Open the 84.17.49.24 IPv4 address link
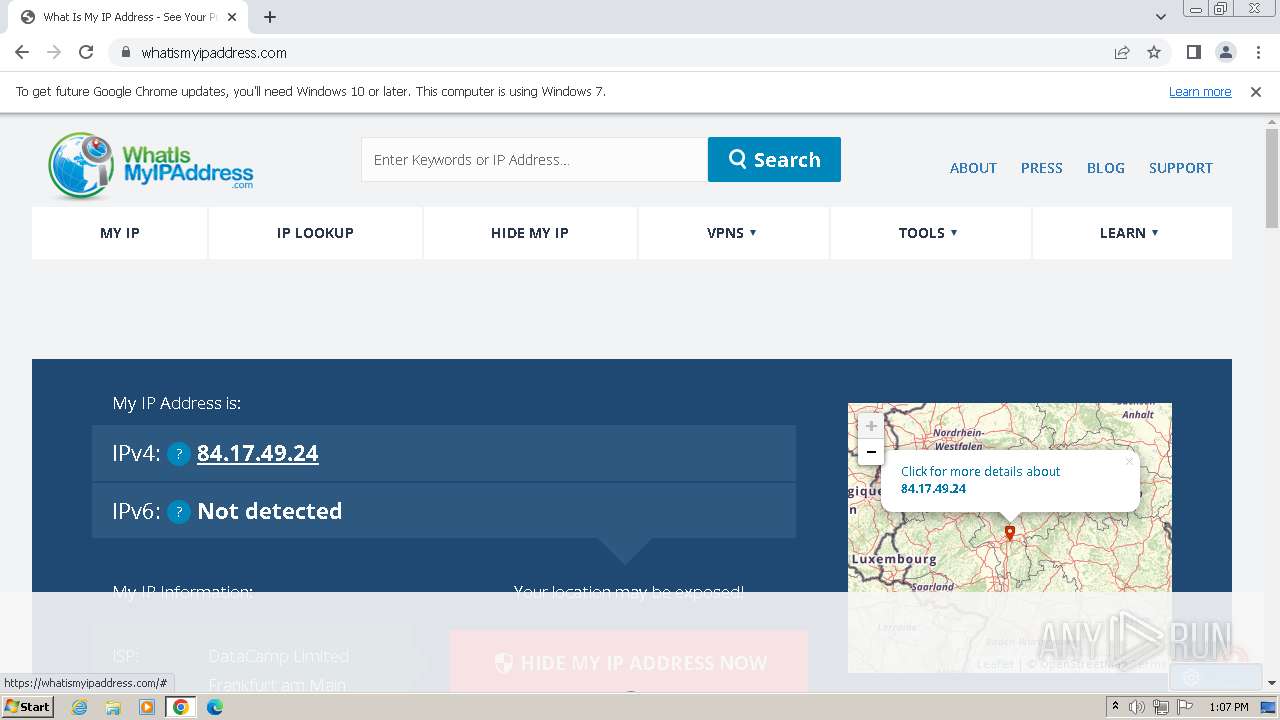Image resolution: width=1280 pixels, height=720 pixels. point(258,453)
